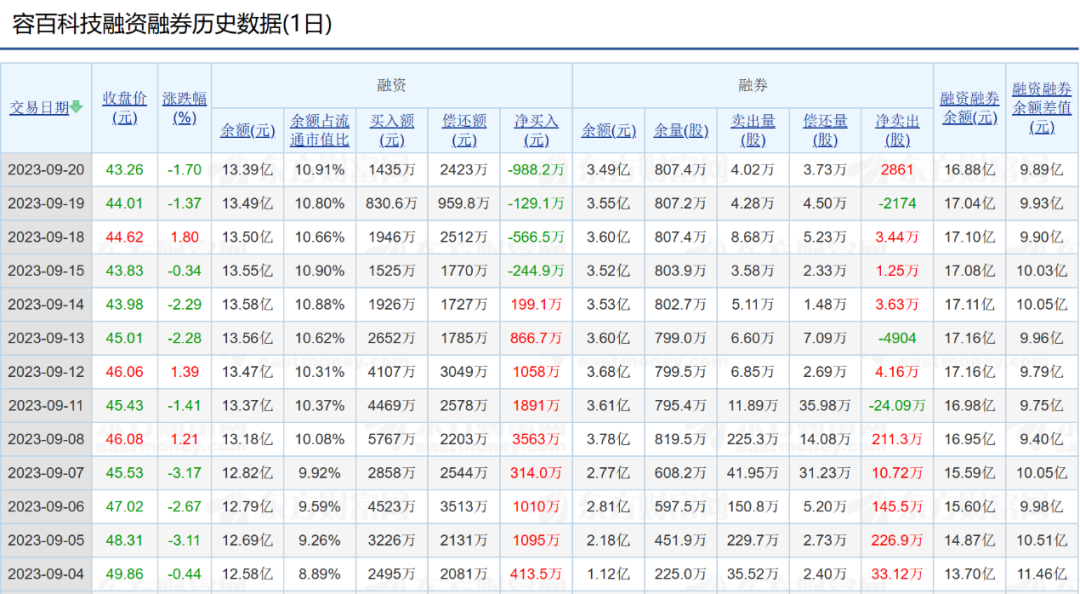Click page title 容百科技融资融券历史数据(1日)

(x=172, y=24)
